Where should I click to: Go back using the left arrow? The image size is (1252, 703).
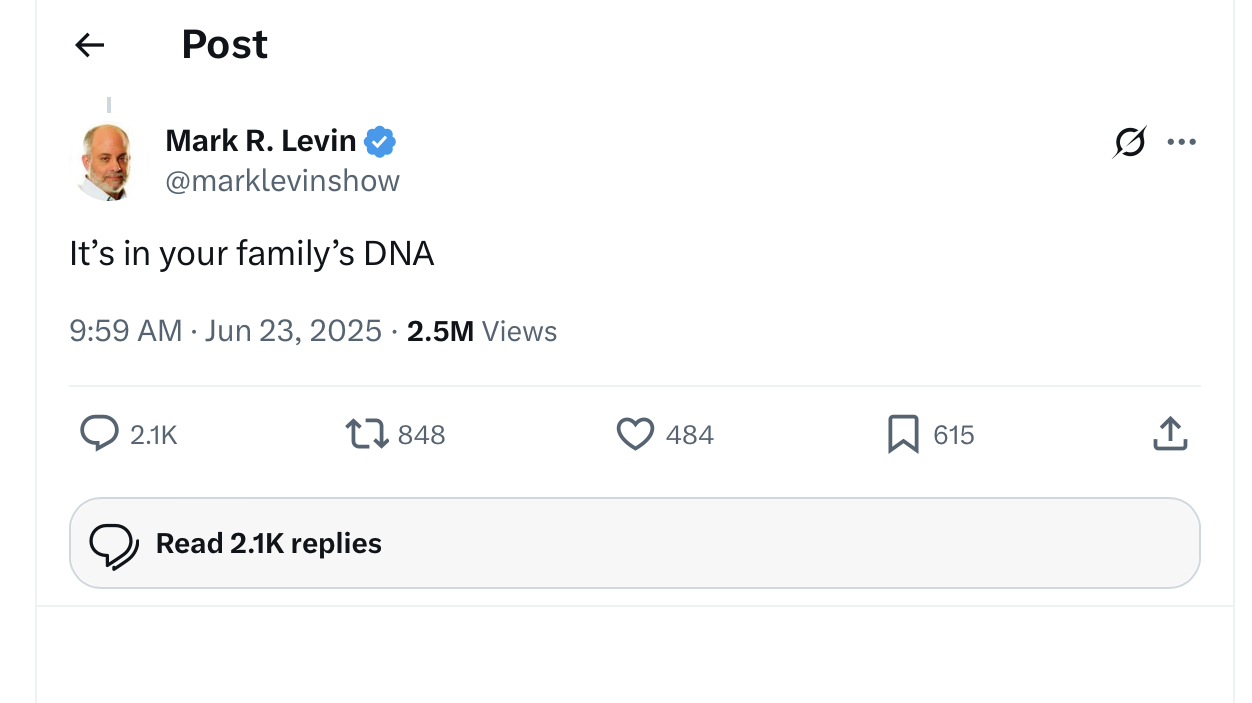pyautogui.click(x=90, y=45)
